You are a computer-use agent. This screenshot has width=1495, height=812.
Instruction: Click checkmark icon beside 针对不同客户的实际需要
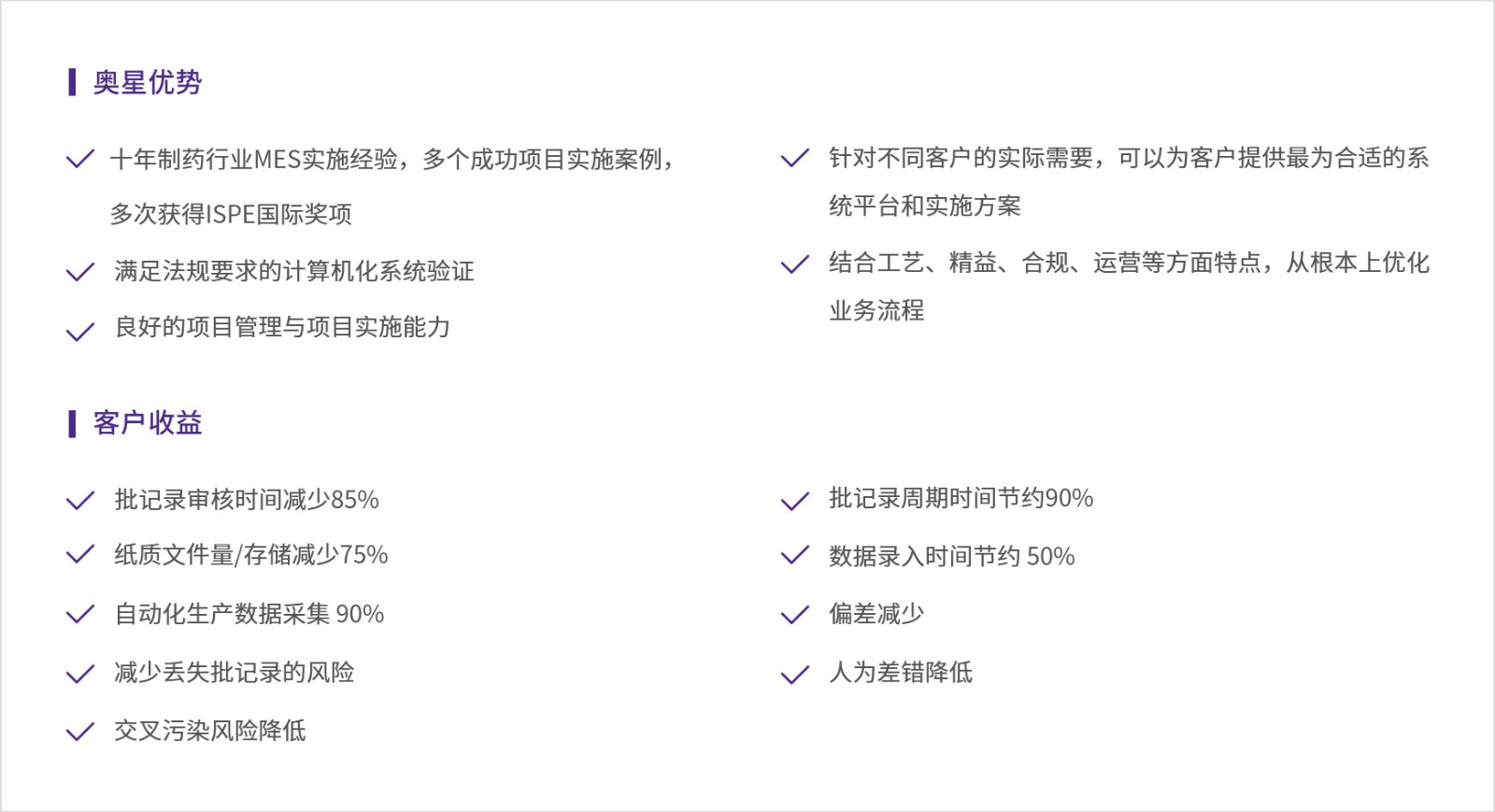point(794,158)
